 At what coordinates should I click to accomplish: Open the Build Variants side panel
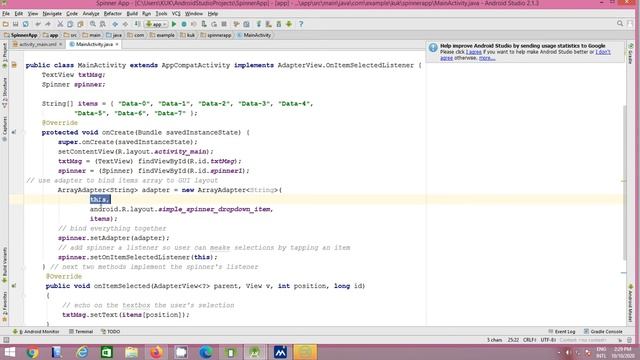pos(4,264)
